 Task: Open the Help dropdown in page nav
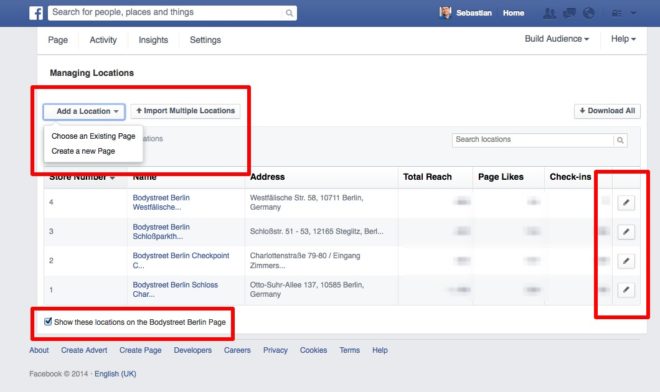tap(623, 39)
